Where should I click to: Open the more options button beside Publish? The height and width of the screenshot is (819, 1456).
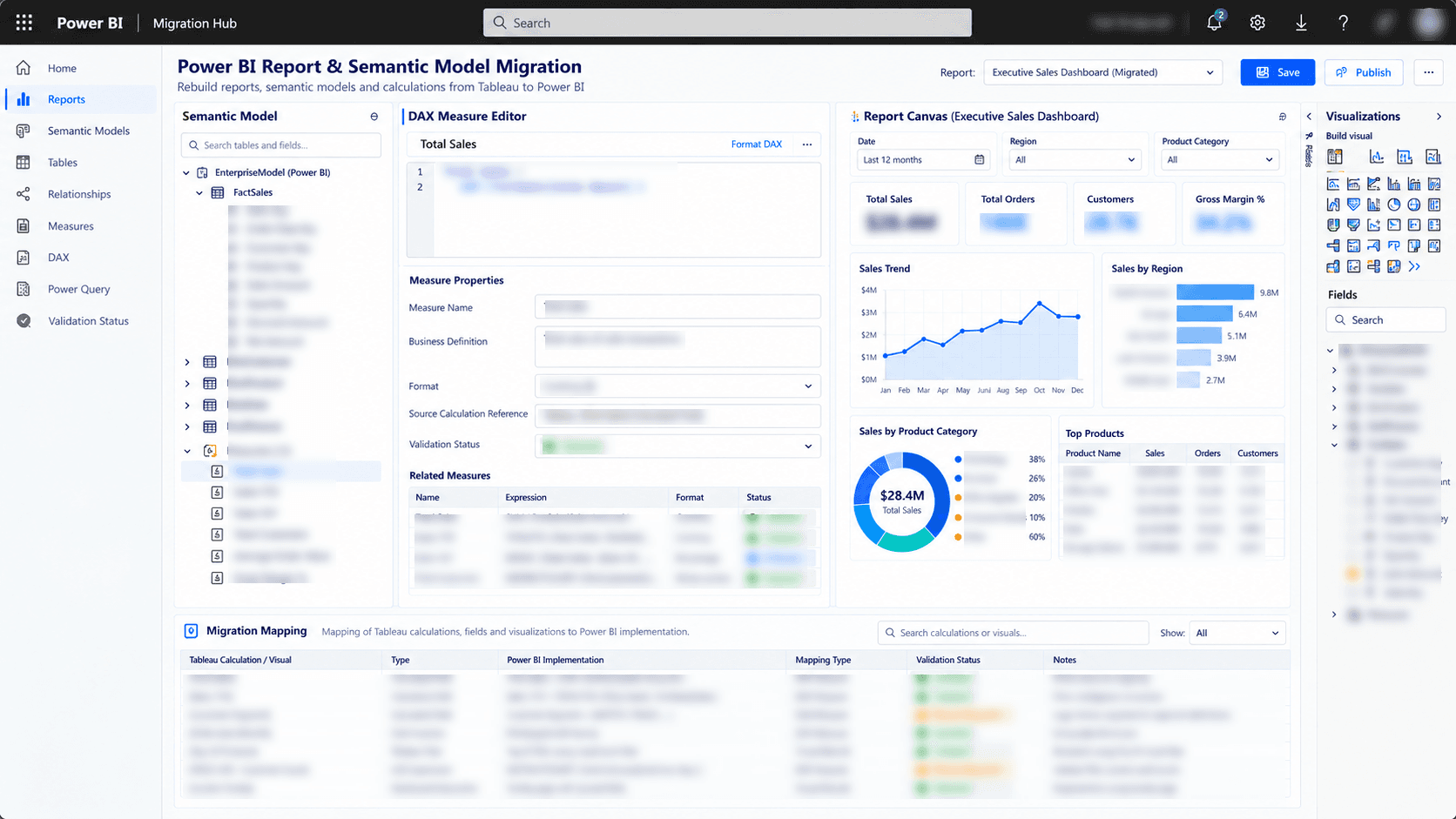coord(1429,72)
